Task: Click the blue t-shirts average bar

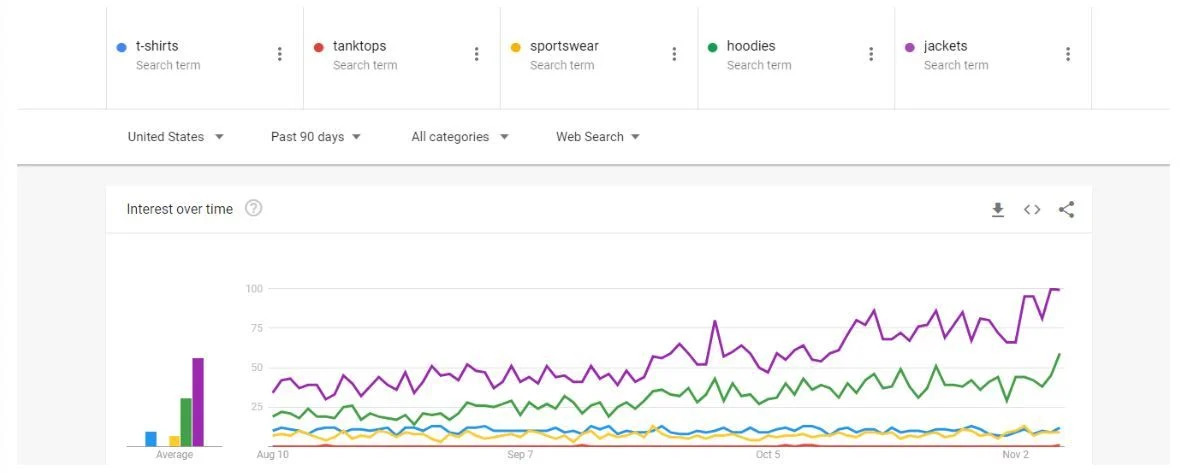Action: pos(151,438)
